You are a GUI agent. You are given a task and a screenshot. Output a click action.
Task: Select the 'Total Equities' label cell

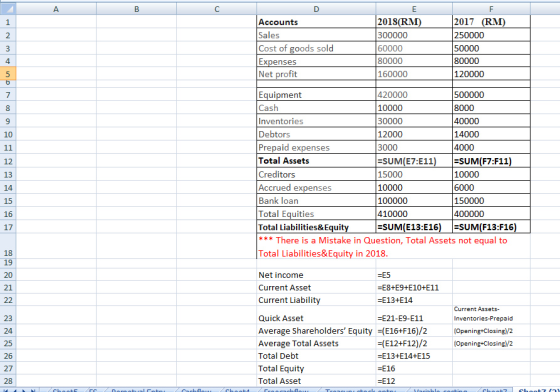[x=316, y=214]
